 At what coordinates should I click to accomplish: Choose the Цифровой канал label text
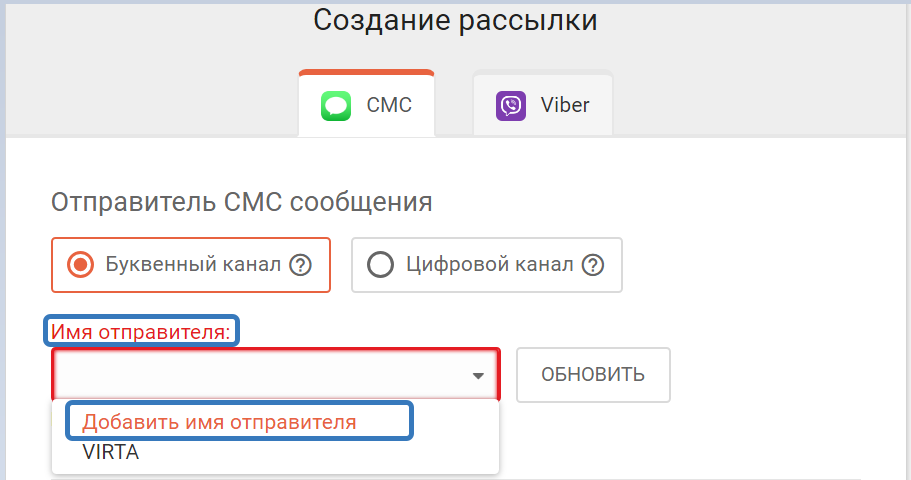489,265
